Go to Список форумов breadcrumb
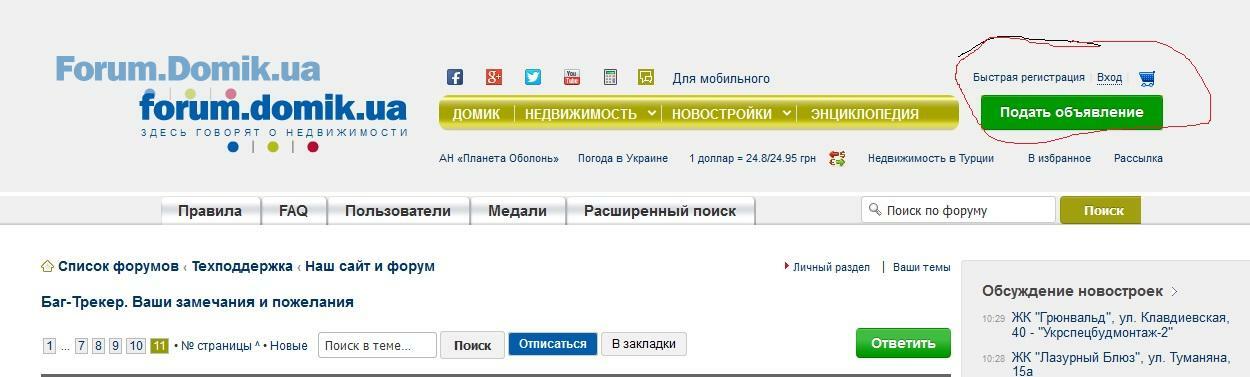This screenshot has width=1250, height=377. pyautogui.click(x=118, y=266)
